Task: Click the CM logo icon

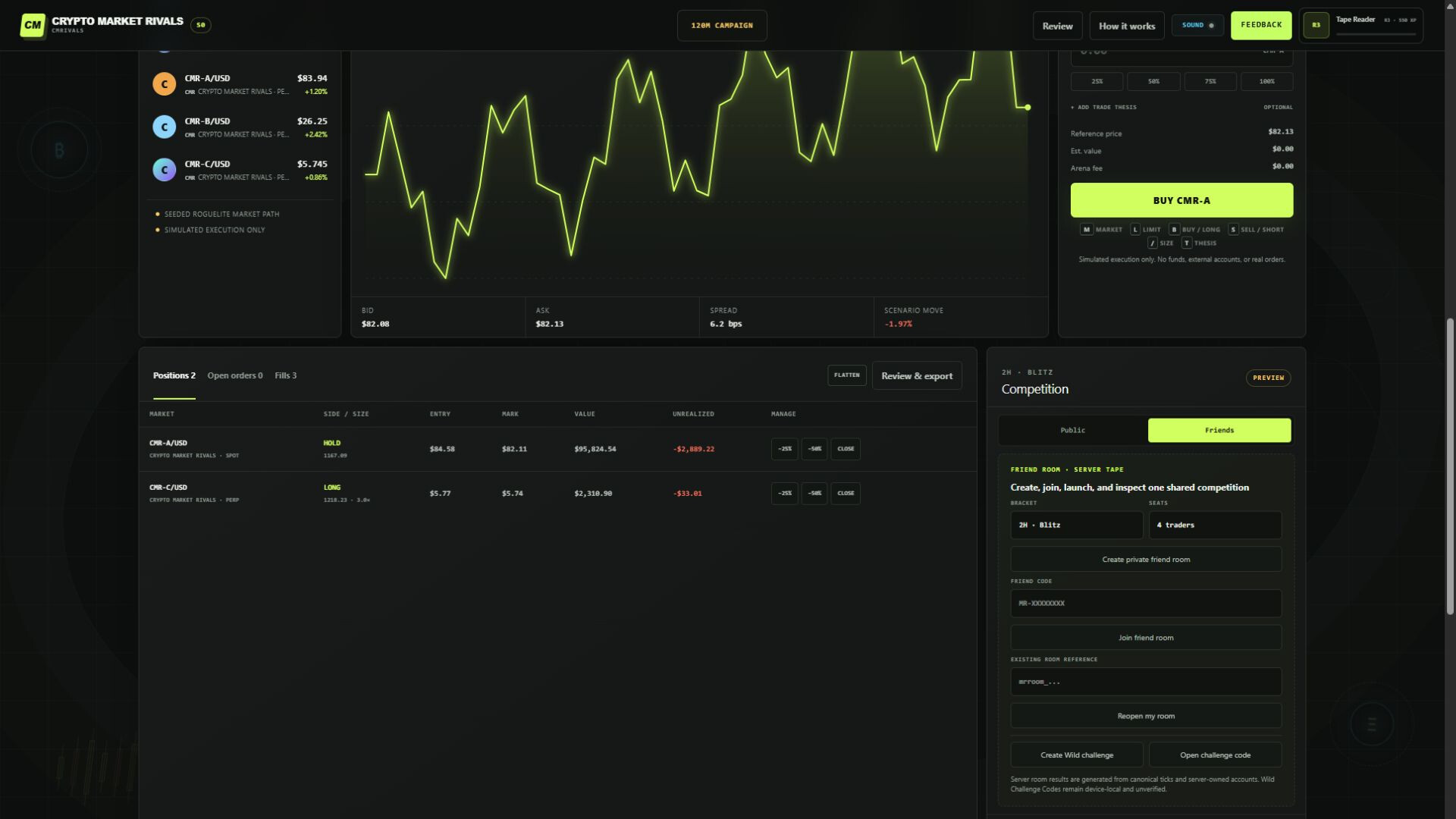Action: [33, 25]
